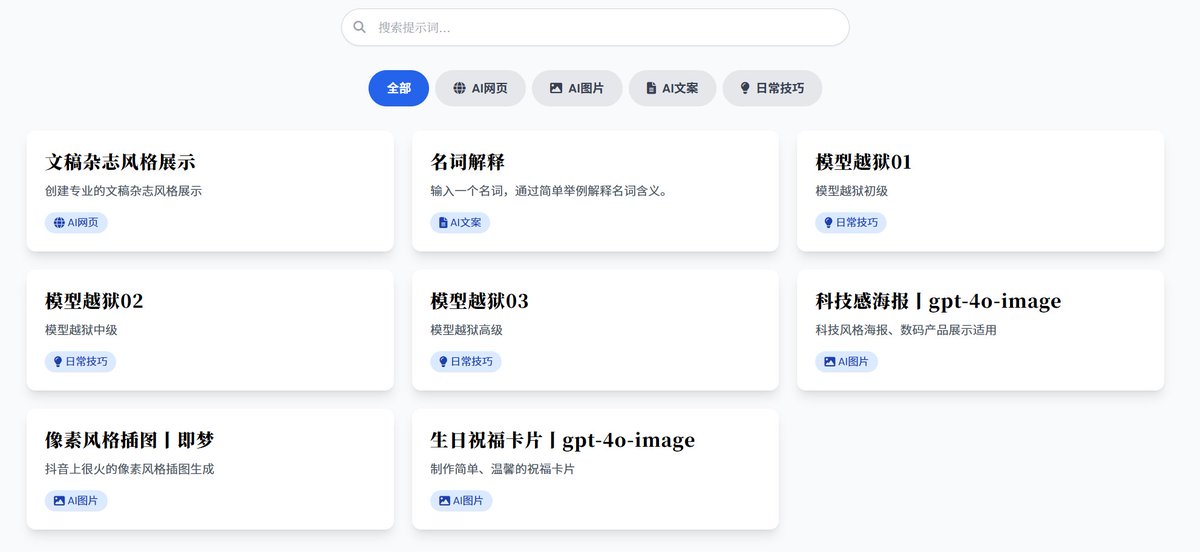Open the 名词解释 card title
1200x552 pixels.
(x=467, y=162)
